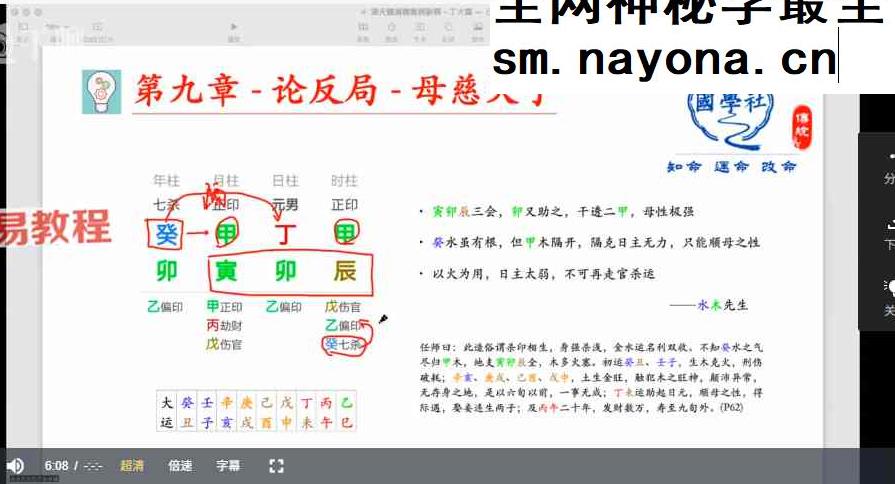Open the media menu in the Keynote toolbar
This screenshot has width=895, height=484.
coord(477,27)
